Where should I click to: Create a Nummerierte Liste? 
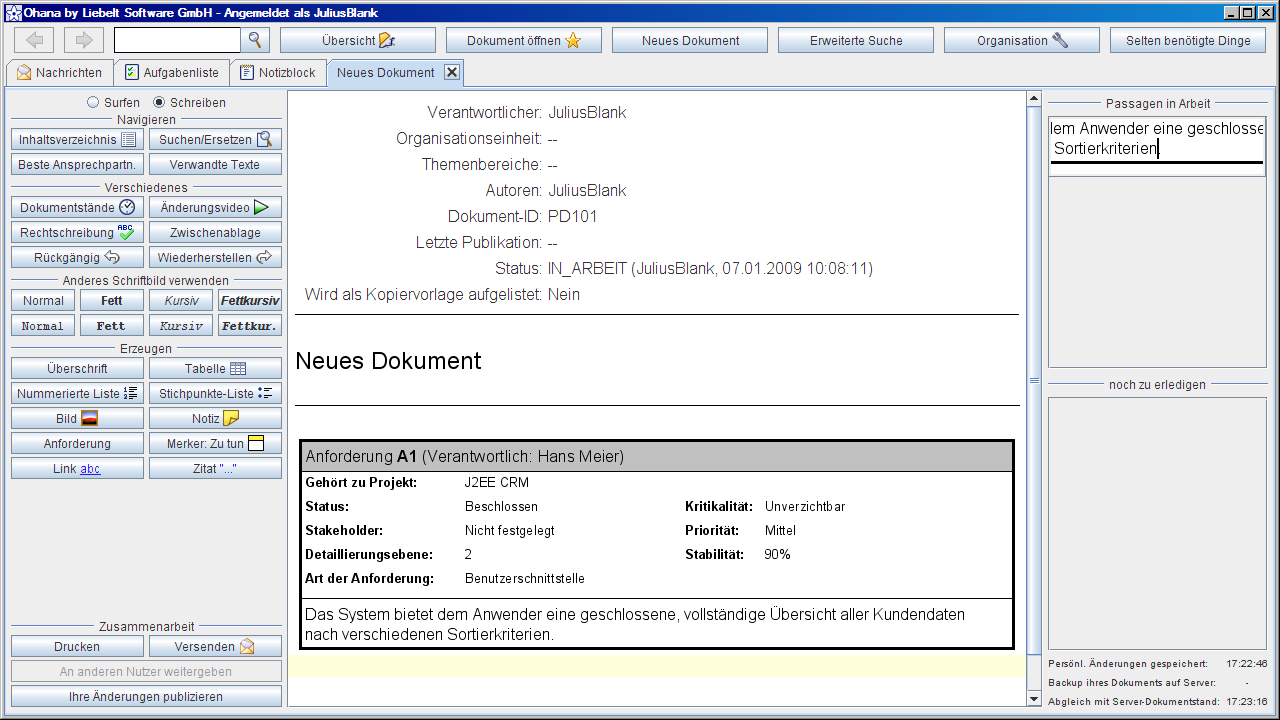[x=77, y=394]
